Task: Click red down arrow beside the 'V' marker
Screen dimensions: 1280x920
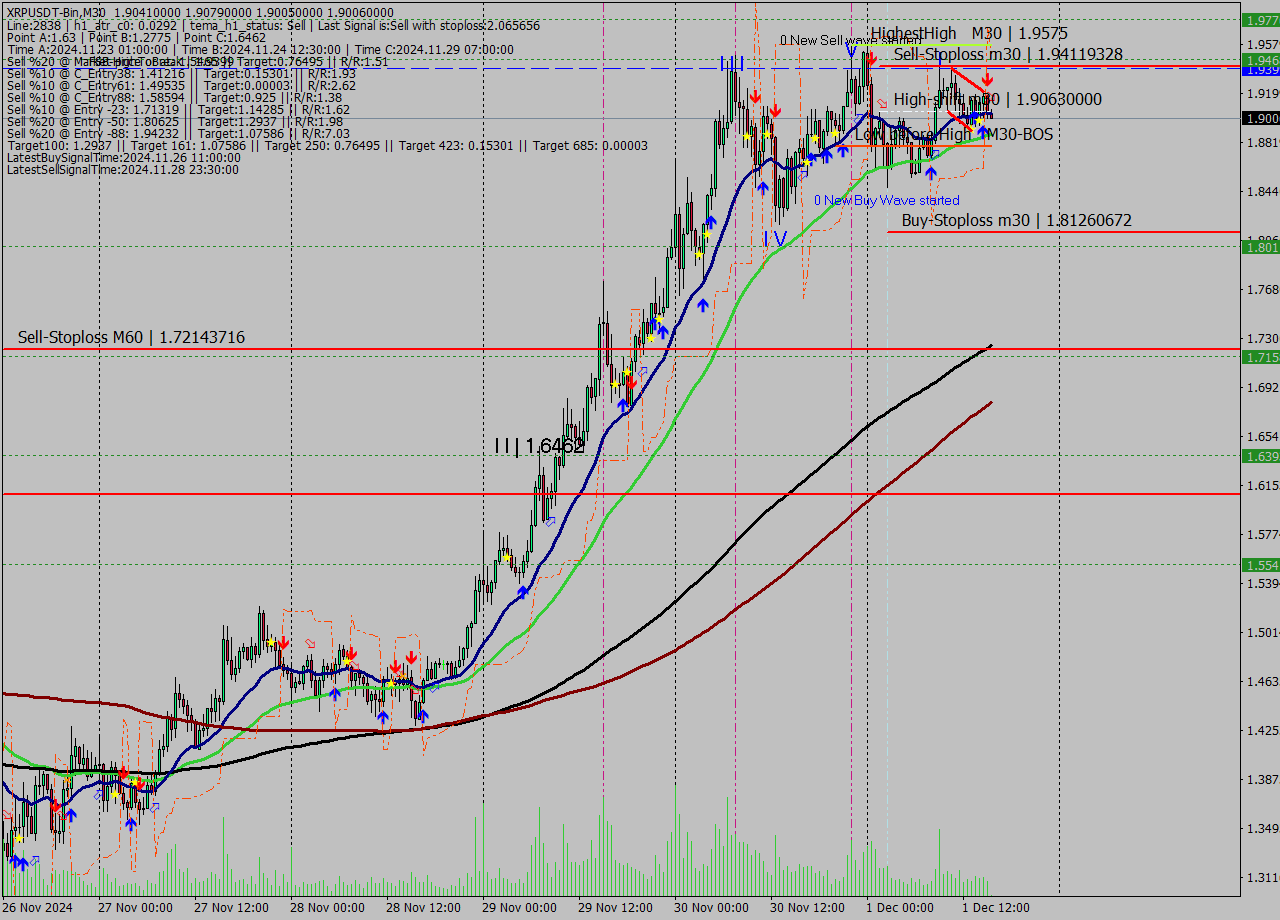Action: click(x=872, y=60)
